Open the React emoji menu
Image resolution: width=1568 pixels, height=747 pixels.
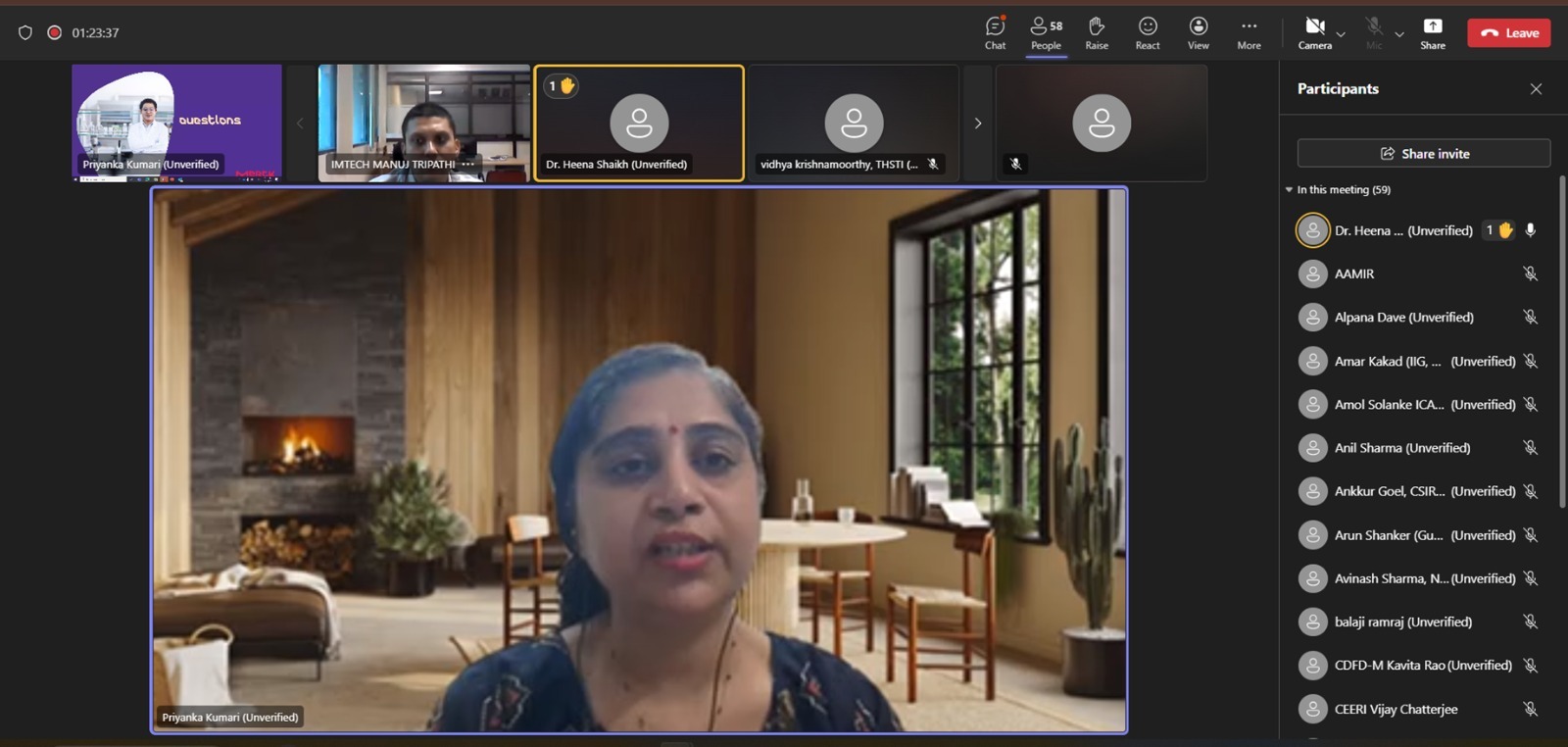point(1148,32)
